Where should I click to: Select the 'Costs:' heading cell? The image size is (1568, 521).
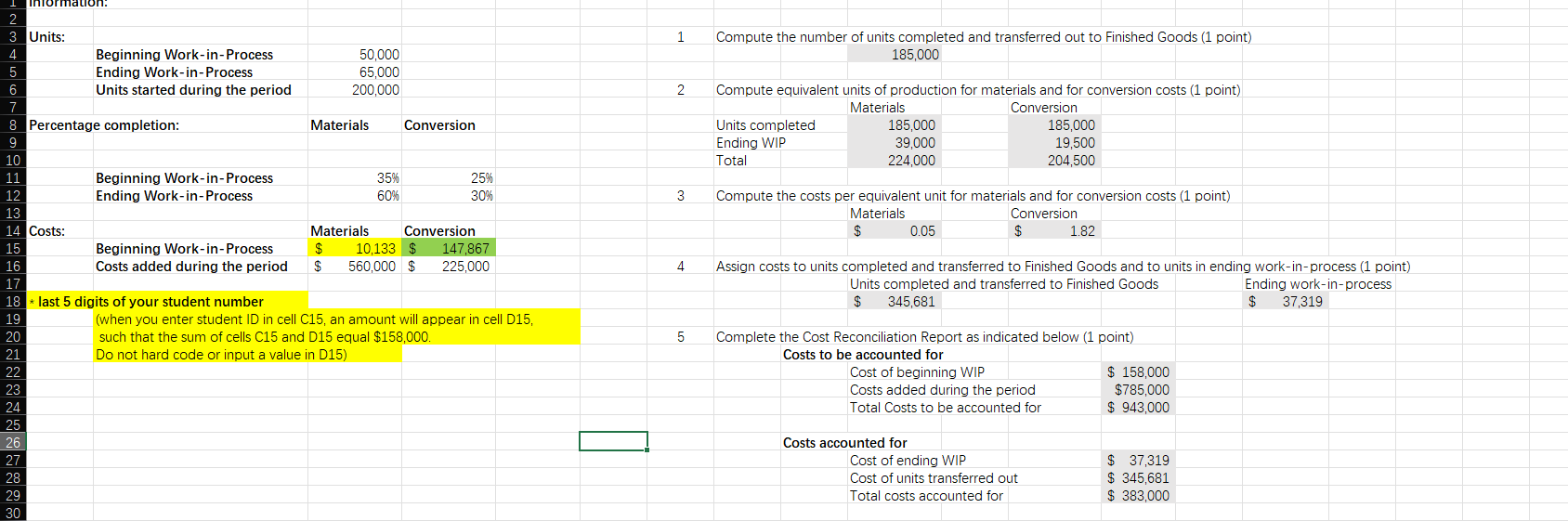tap(46, 231)
